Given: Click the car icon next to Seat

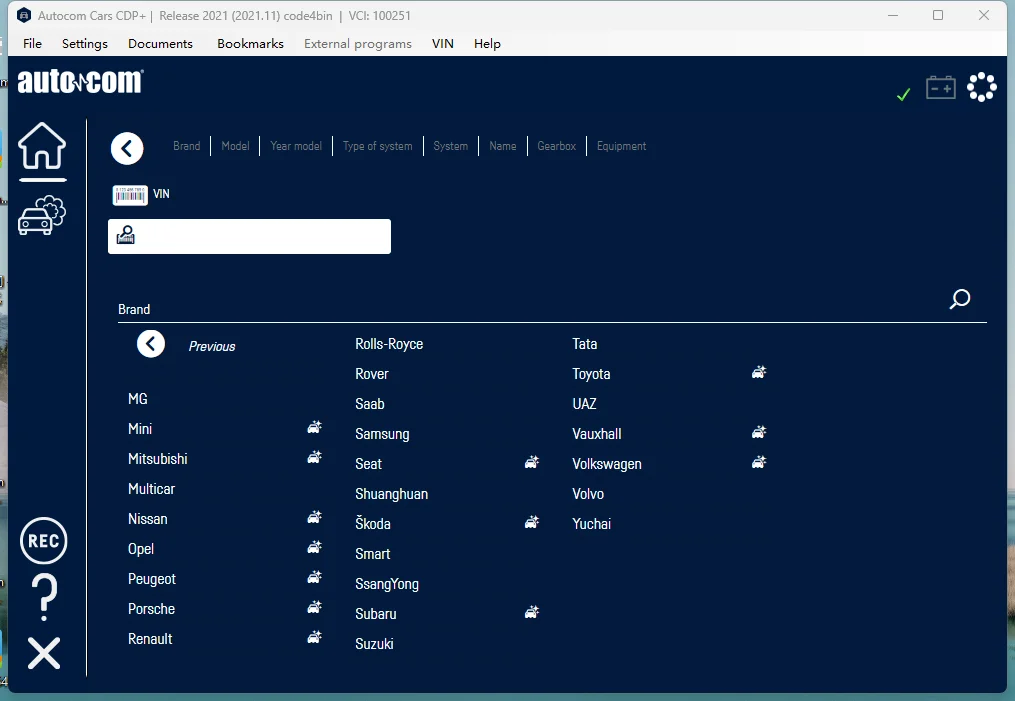Looking at the screenshot, I should pyautogui.click(x=532, y=462).
